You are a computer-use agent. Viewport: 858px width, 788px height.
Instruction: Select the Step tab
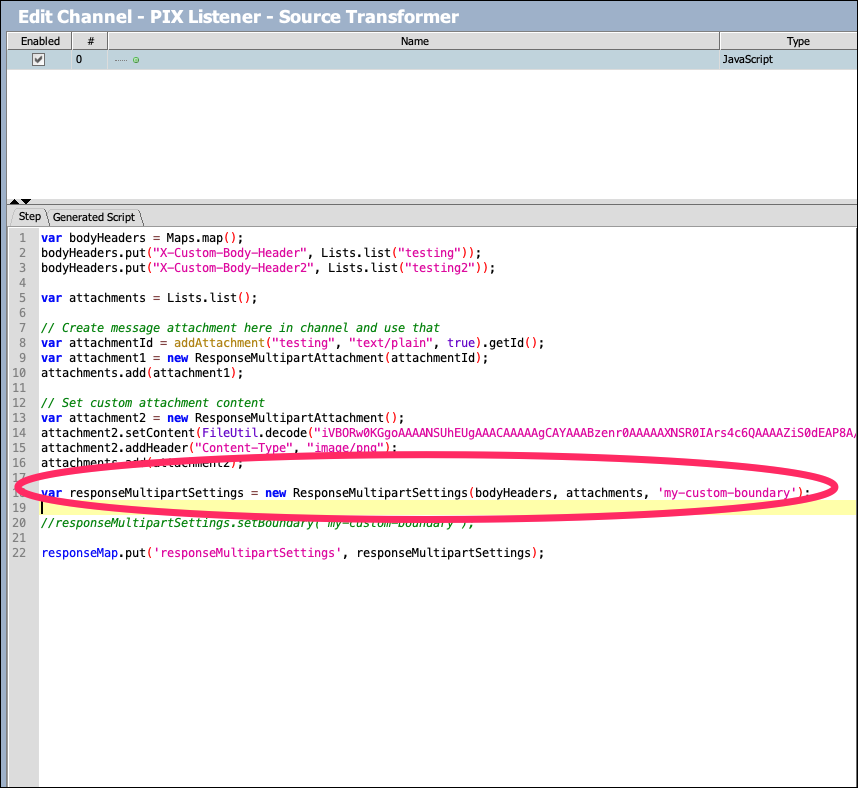[x=30, y=217]
